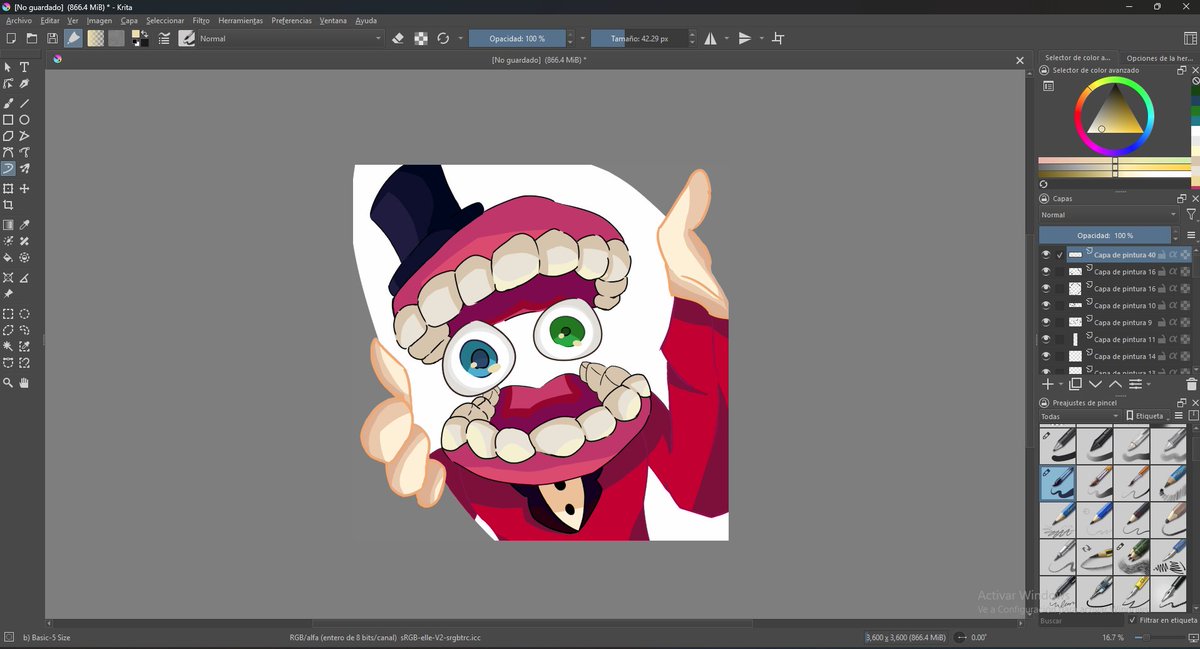Click the Buscar brush search field
Screen dimensions: 1200x649
[1080, 621]
